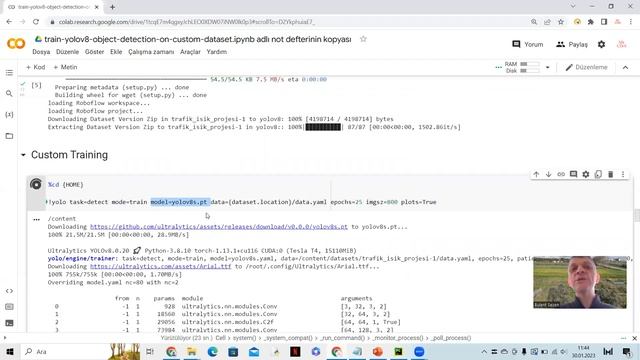Click the browser address bar

coord(286,22)
